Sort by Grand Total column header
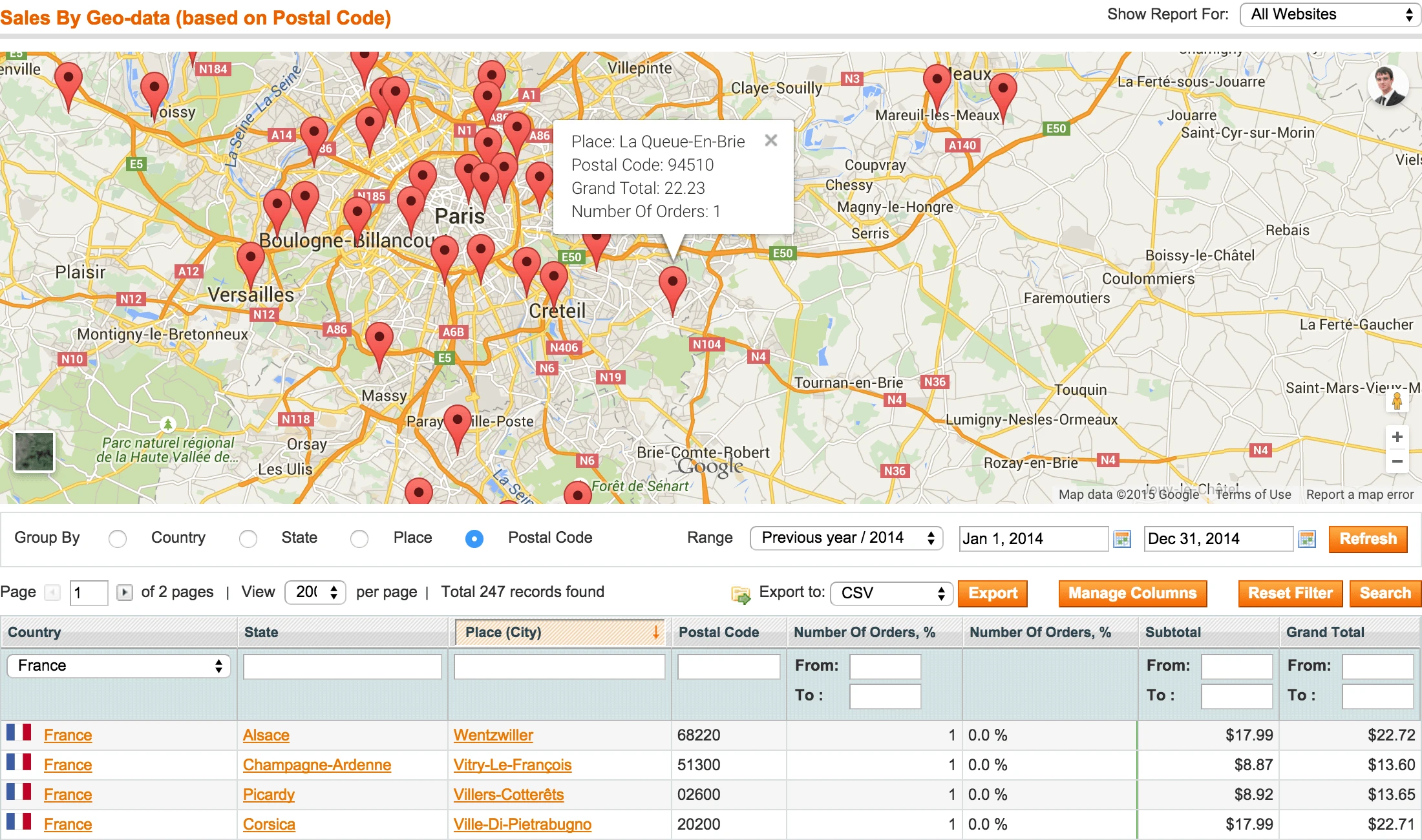This screenshot has height=840, width=1422. (1325, 633)
